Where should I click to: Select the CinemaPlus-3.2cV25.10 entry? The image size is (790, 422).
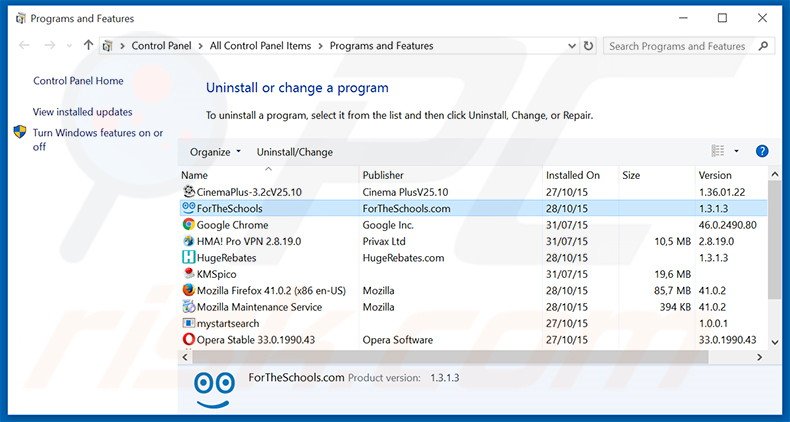pos(249,192)
